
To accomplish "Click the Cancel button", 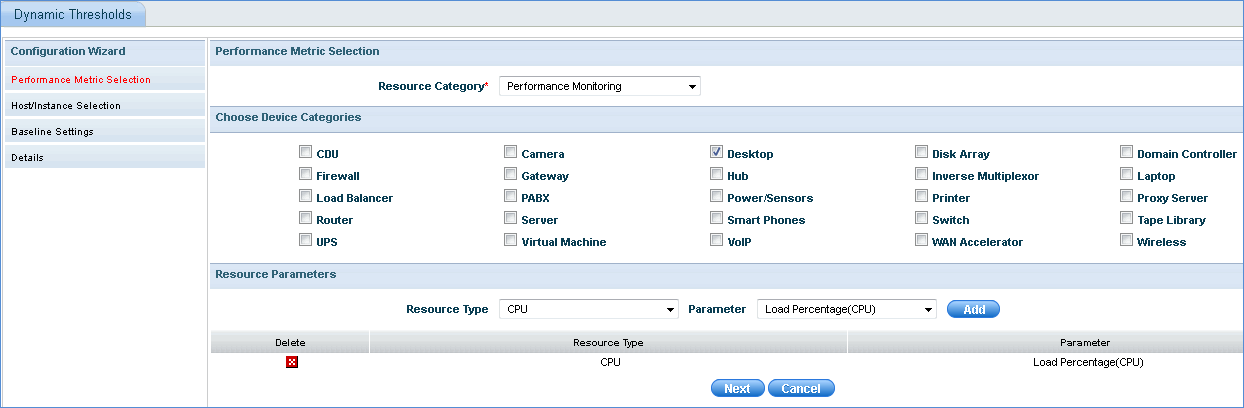I will tap(801, 388).
